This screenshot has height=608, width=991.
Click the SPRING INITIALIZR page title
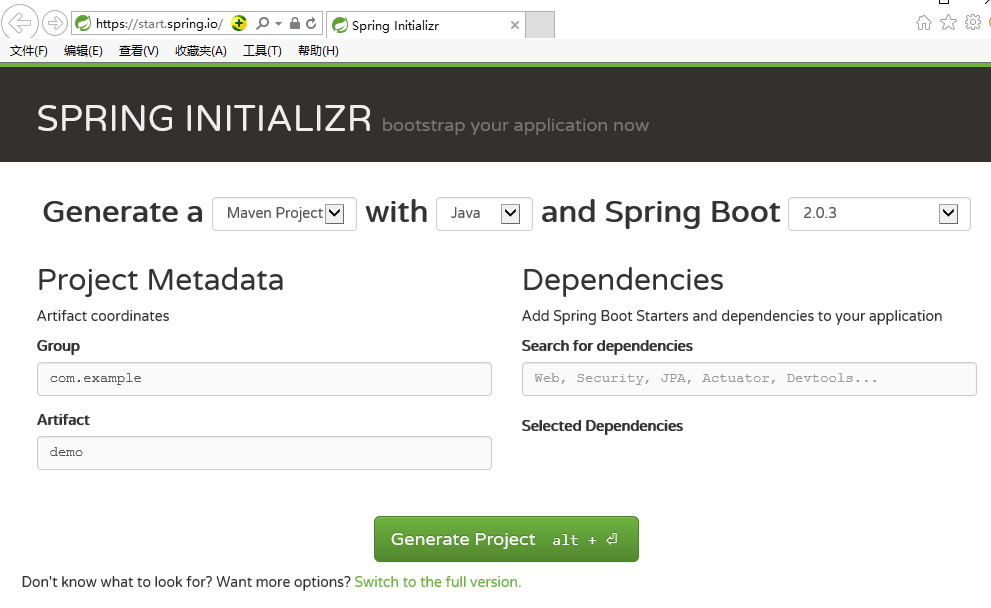click(204, 118)
